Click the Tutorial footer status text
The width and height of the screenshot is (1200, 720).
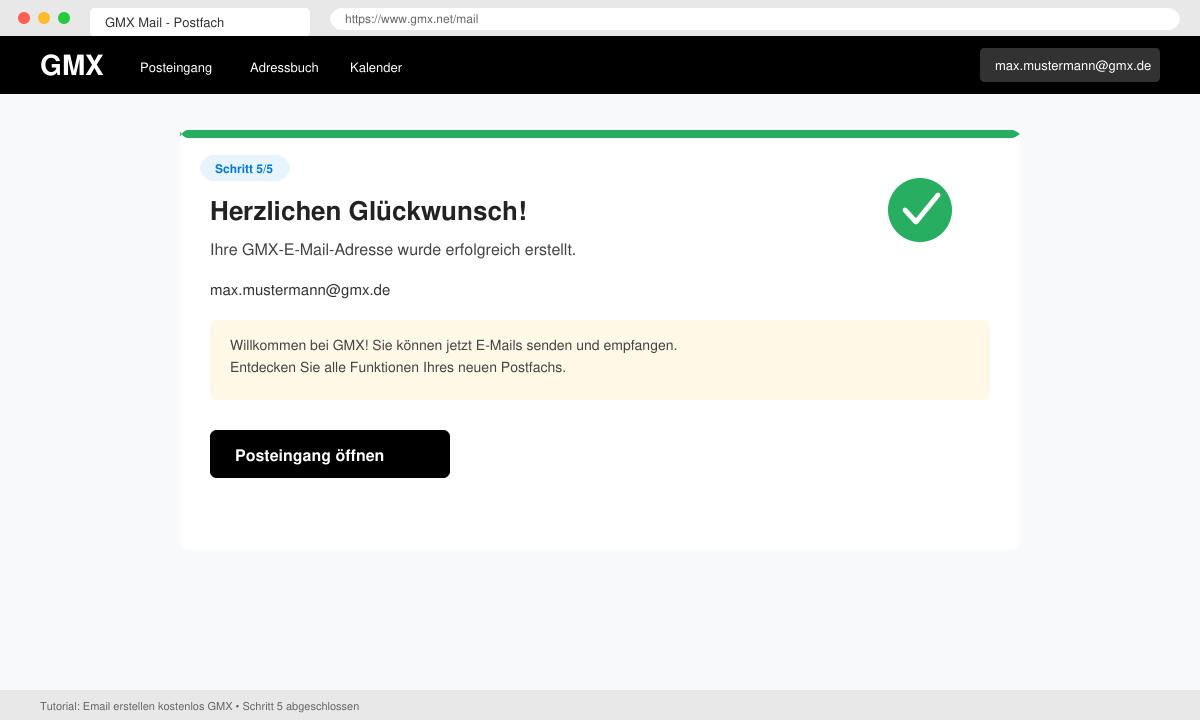click(199, 706)
